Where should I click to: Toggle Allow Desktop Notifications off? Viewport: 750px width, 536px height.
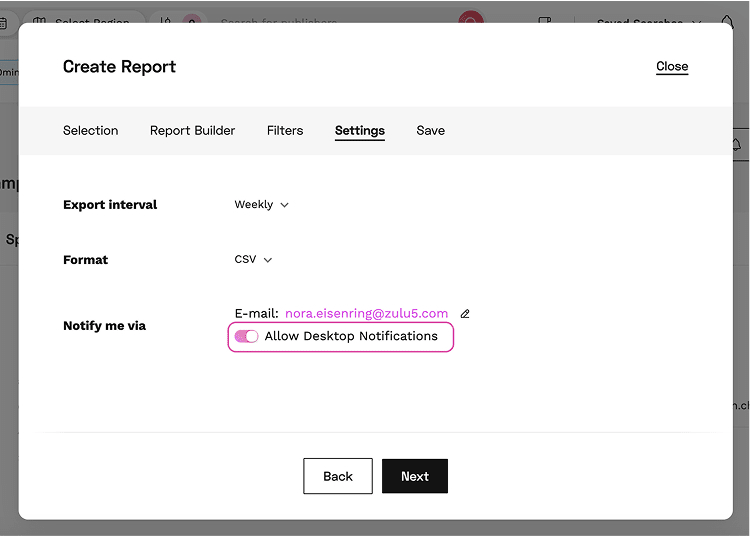(x=246, y=337)
